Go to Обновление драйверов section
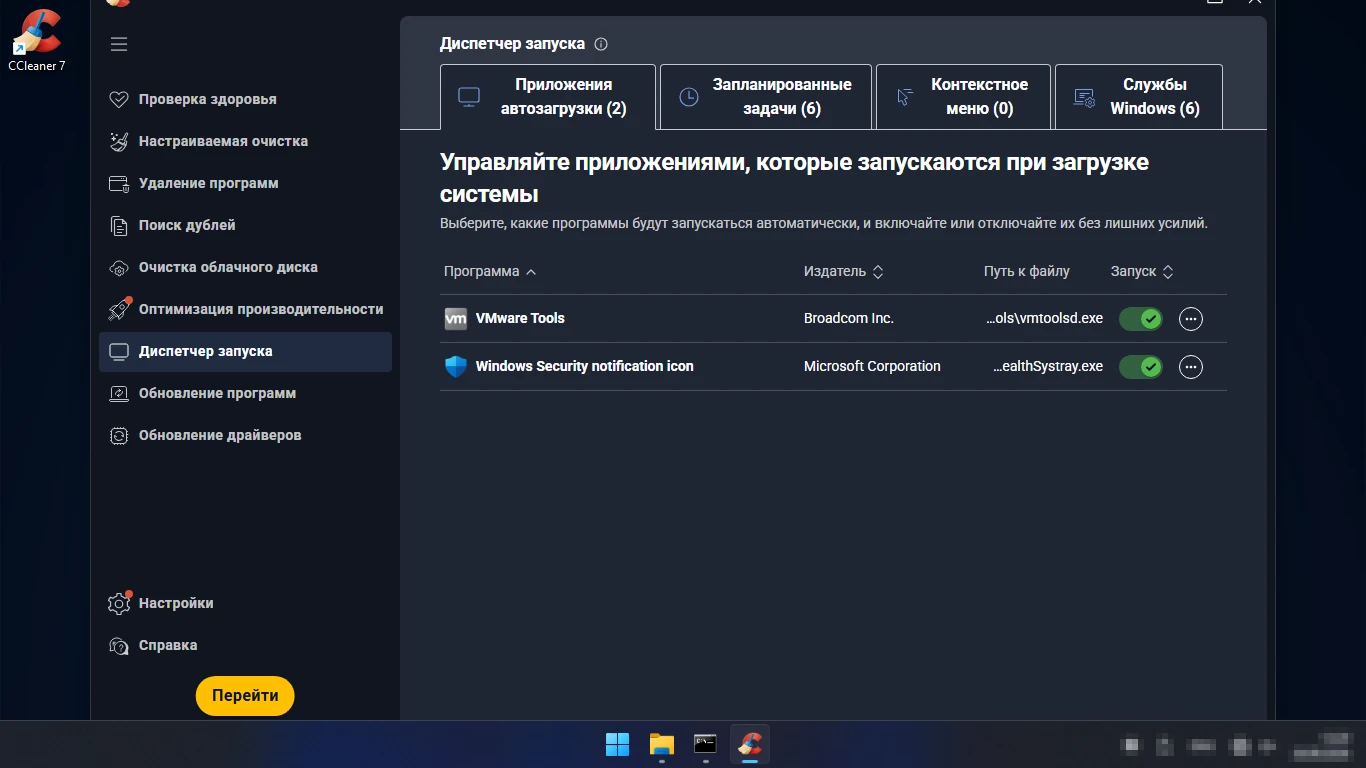The height and width of the screenshot is (768, 1366). click(x=245, y=435)
